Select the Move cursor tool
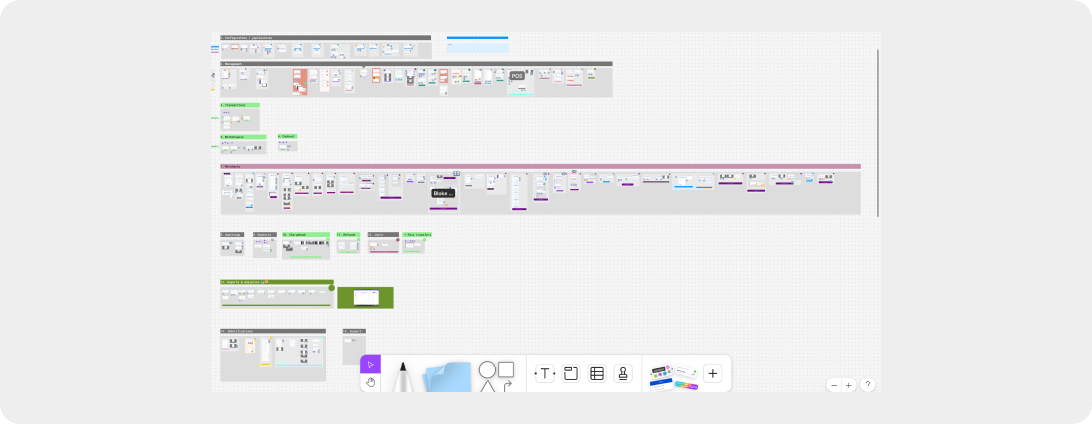 click(370, 365)
